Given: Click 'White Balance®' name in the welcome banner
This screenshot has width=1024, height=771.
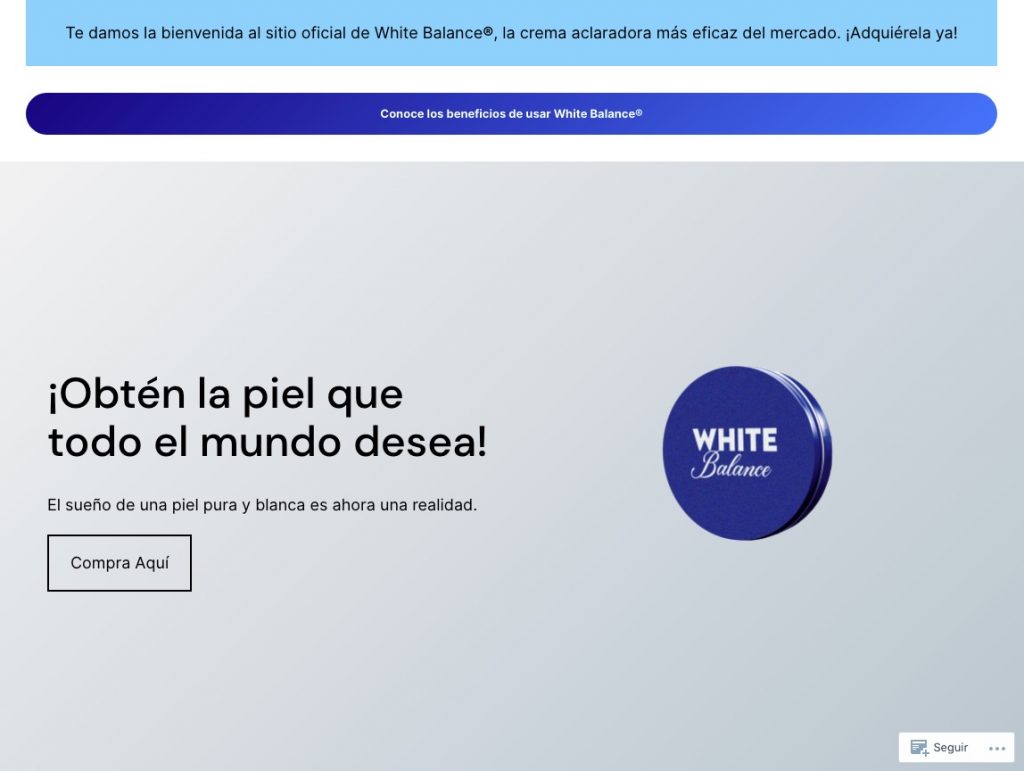Looking at the screenshot, I should point(434,33).
